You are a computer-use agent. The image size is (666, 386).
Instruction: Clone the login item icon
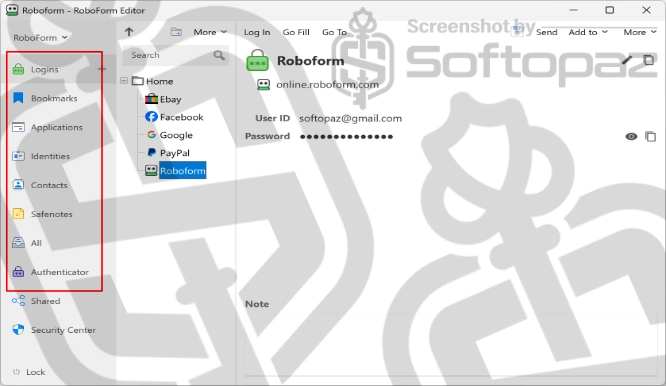click(x=649, y=60)
